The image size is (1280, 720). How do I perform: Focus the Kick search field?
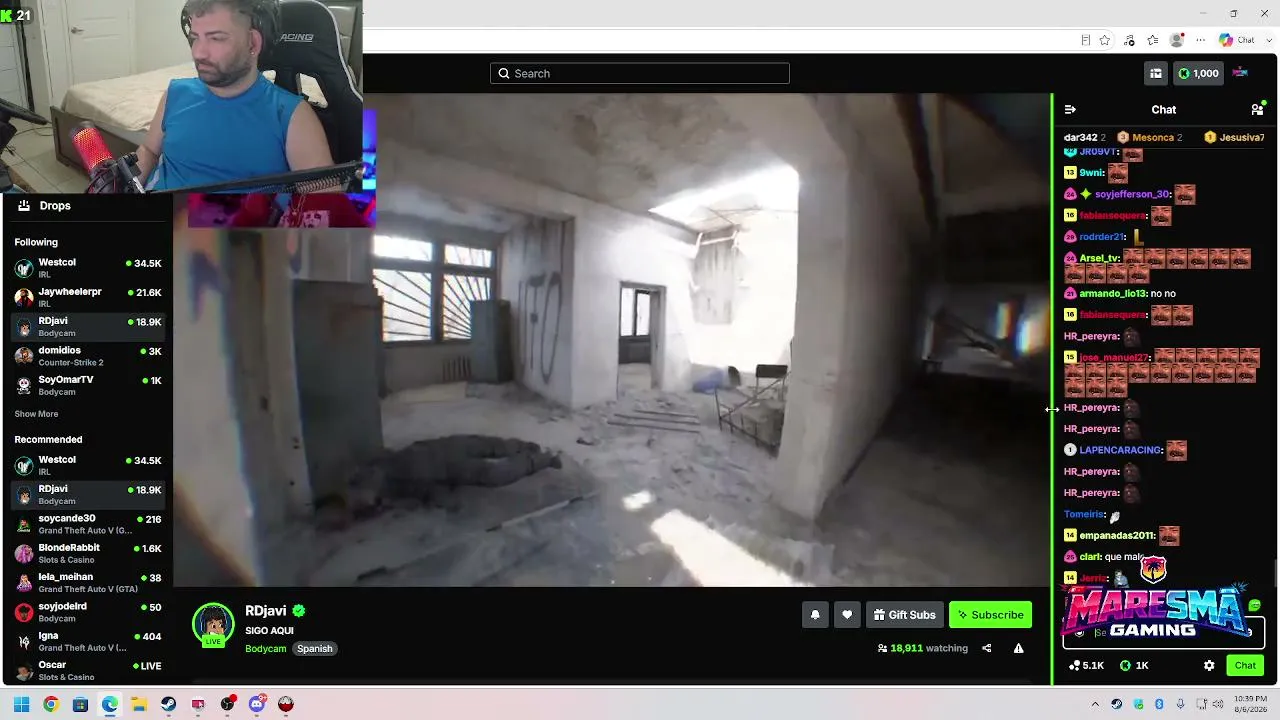point(640,73)
